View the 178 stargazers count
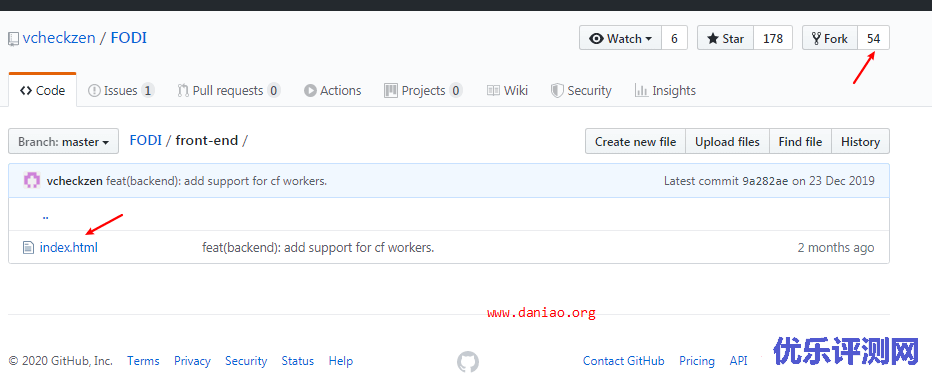The image size is (932, 378). pos(773,38)
